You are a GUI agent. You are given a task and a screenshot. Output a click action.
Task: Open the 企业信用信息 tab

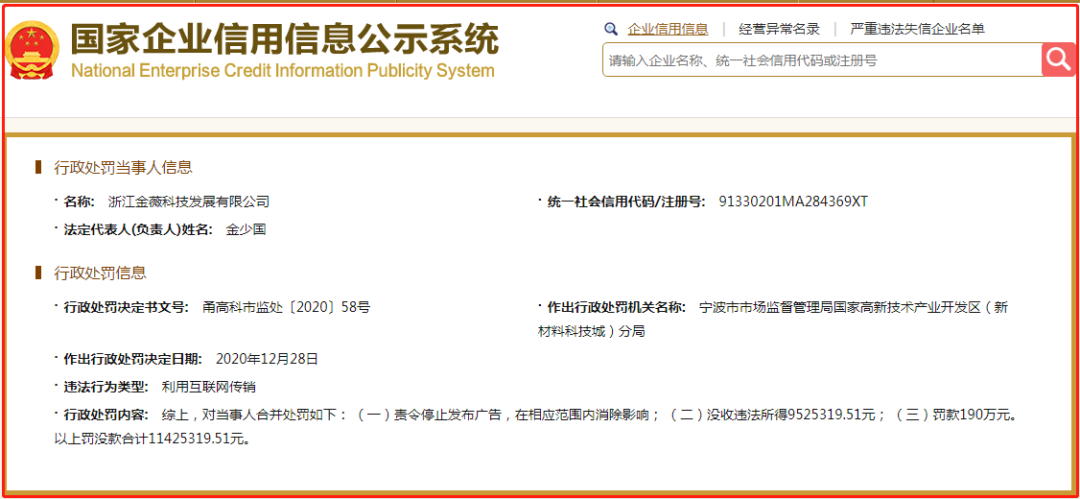click(667, 29)
